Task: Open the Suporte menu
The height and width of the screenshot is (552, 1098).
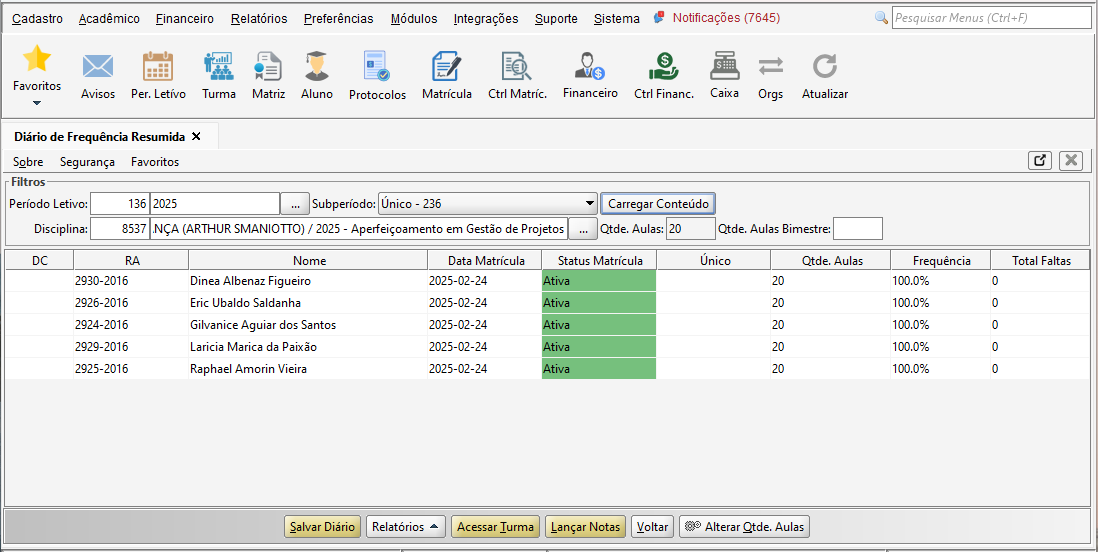Action: pos(556,19)
